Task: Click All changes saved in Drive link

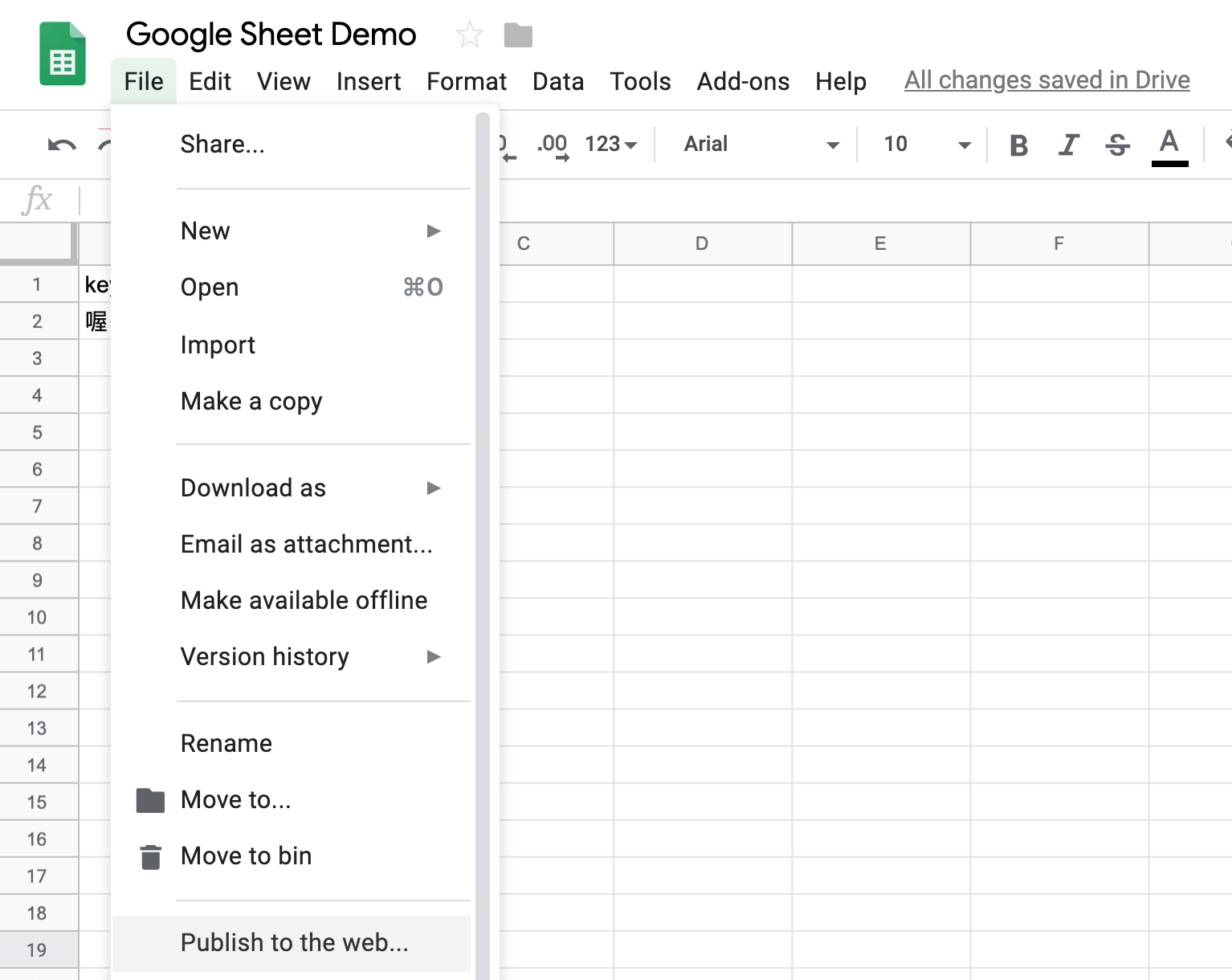Action: coord(1047,80)
